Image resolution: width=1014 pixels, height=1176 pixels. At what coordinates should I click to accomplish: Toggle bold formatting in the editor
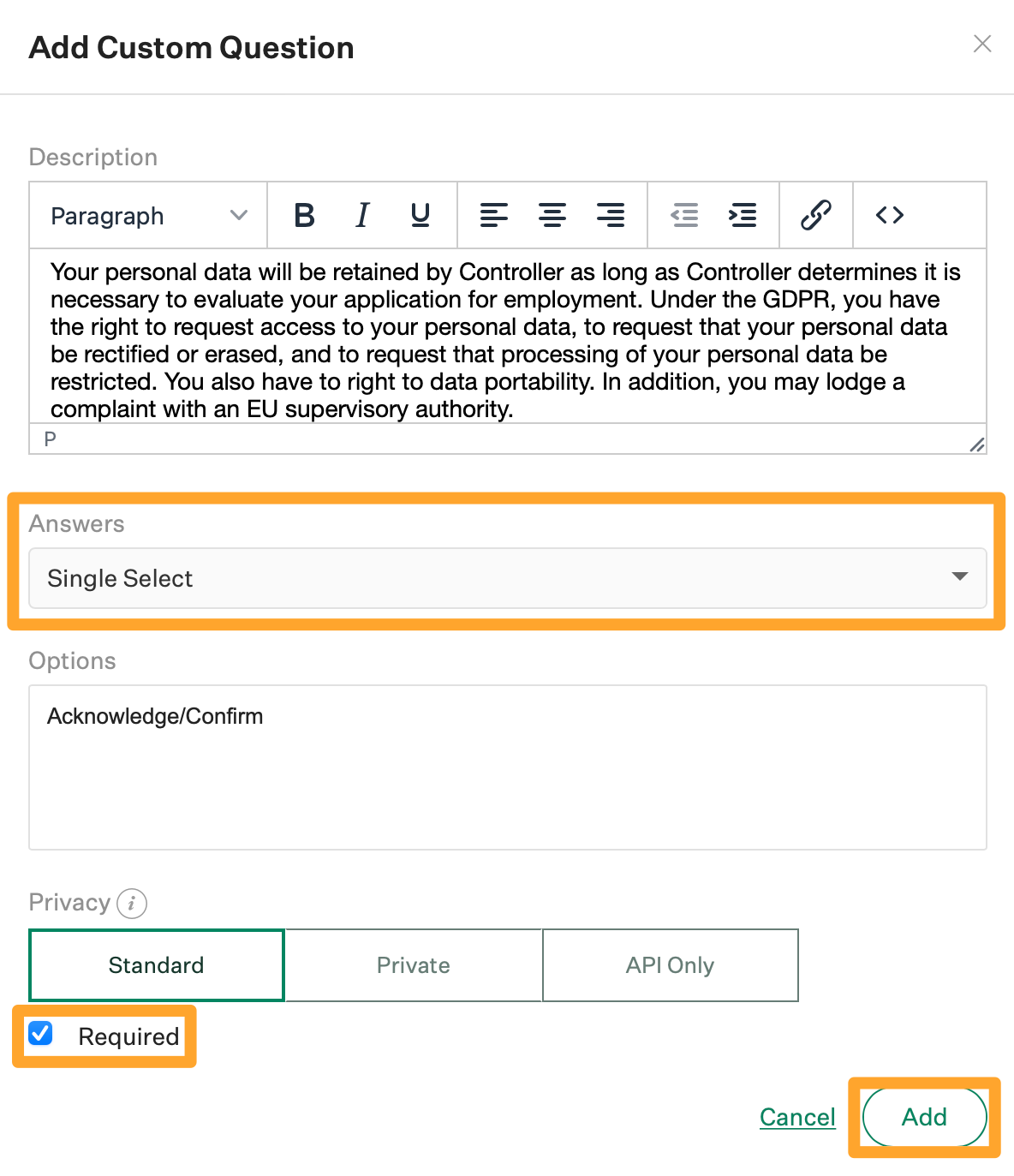click(x=304, y=215)
